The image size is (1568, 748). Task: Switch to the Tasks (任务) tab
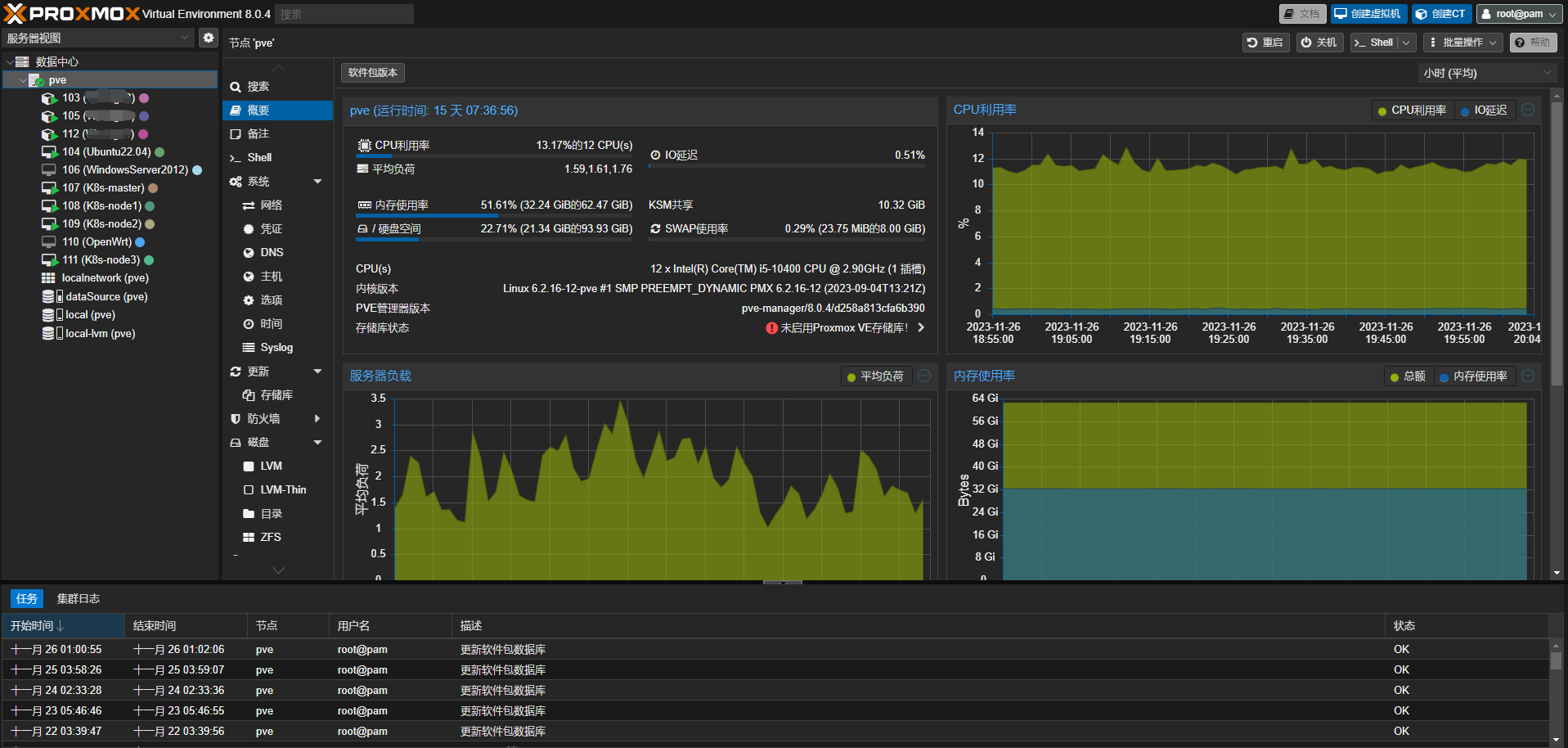coord(27,599)
